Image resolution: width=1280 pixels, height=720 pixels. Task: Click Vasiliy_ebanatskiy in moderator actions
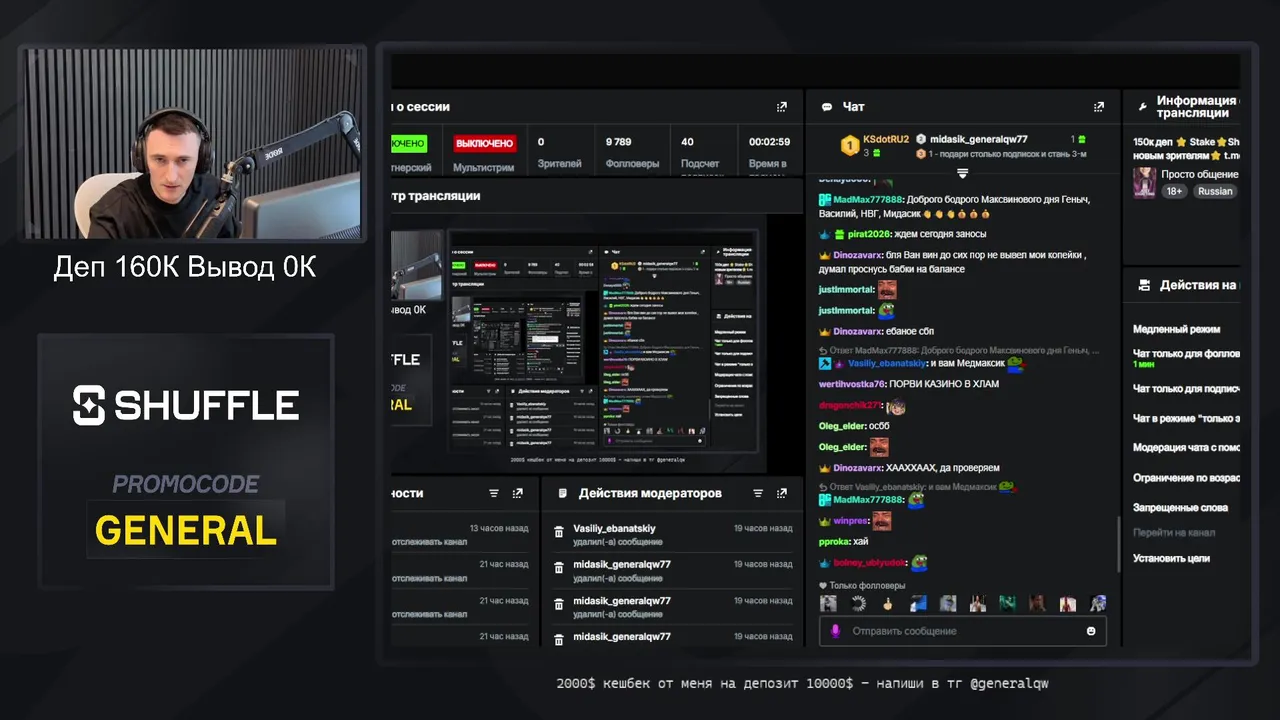point(614,529)
